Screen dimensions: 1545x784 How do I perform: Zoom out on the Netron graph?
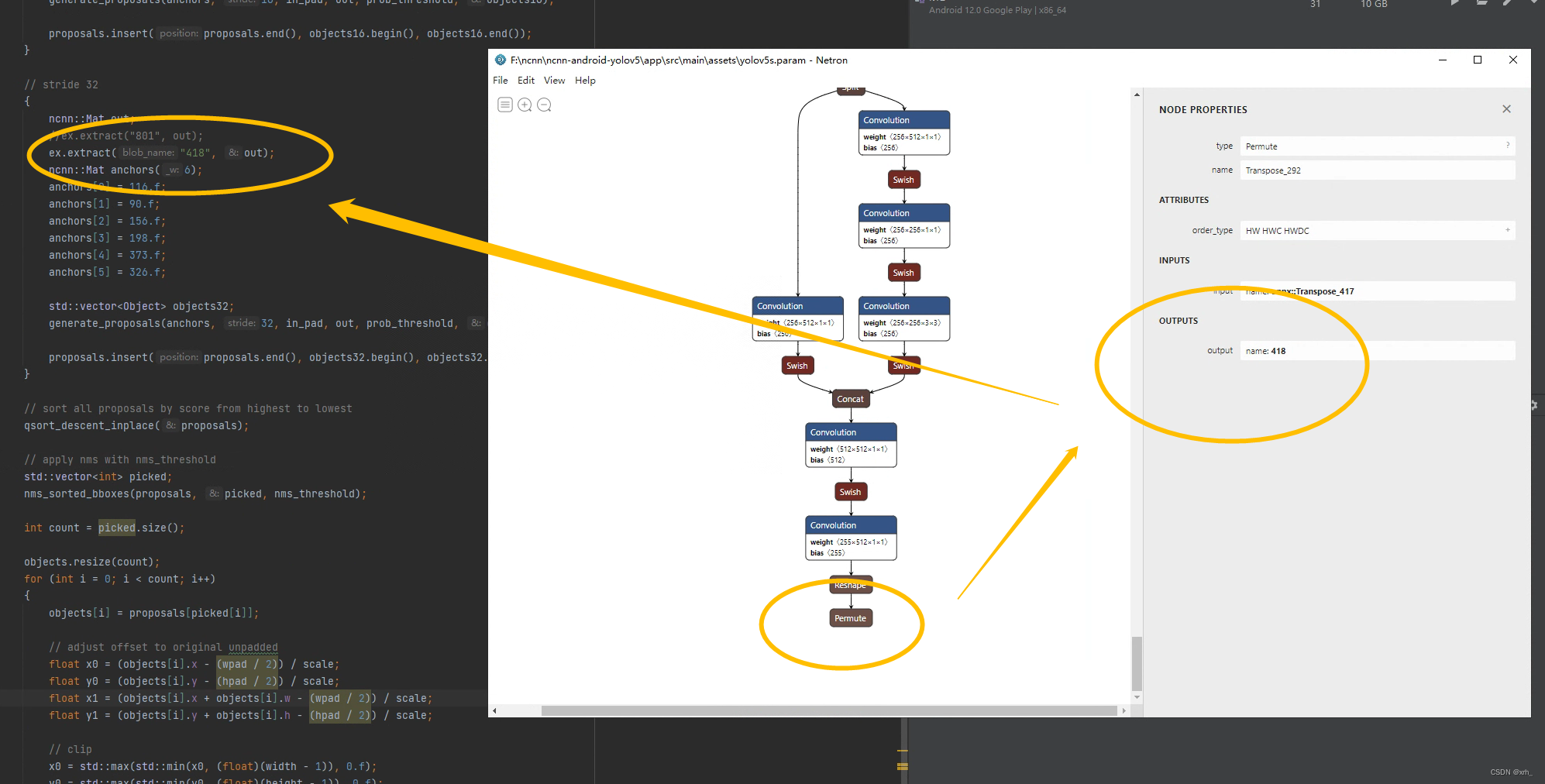(544, 105)
